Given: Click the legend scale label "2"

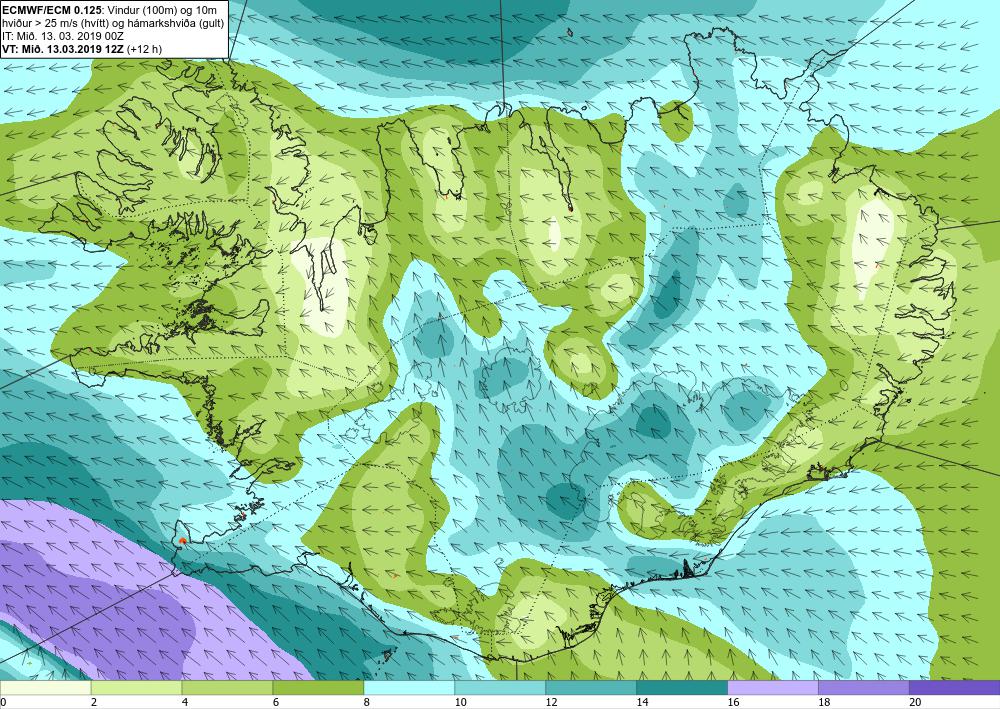Looking at the screenshot, I should [94, 702].
